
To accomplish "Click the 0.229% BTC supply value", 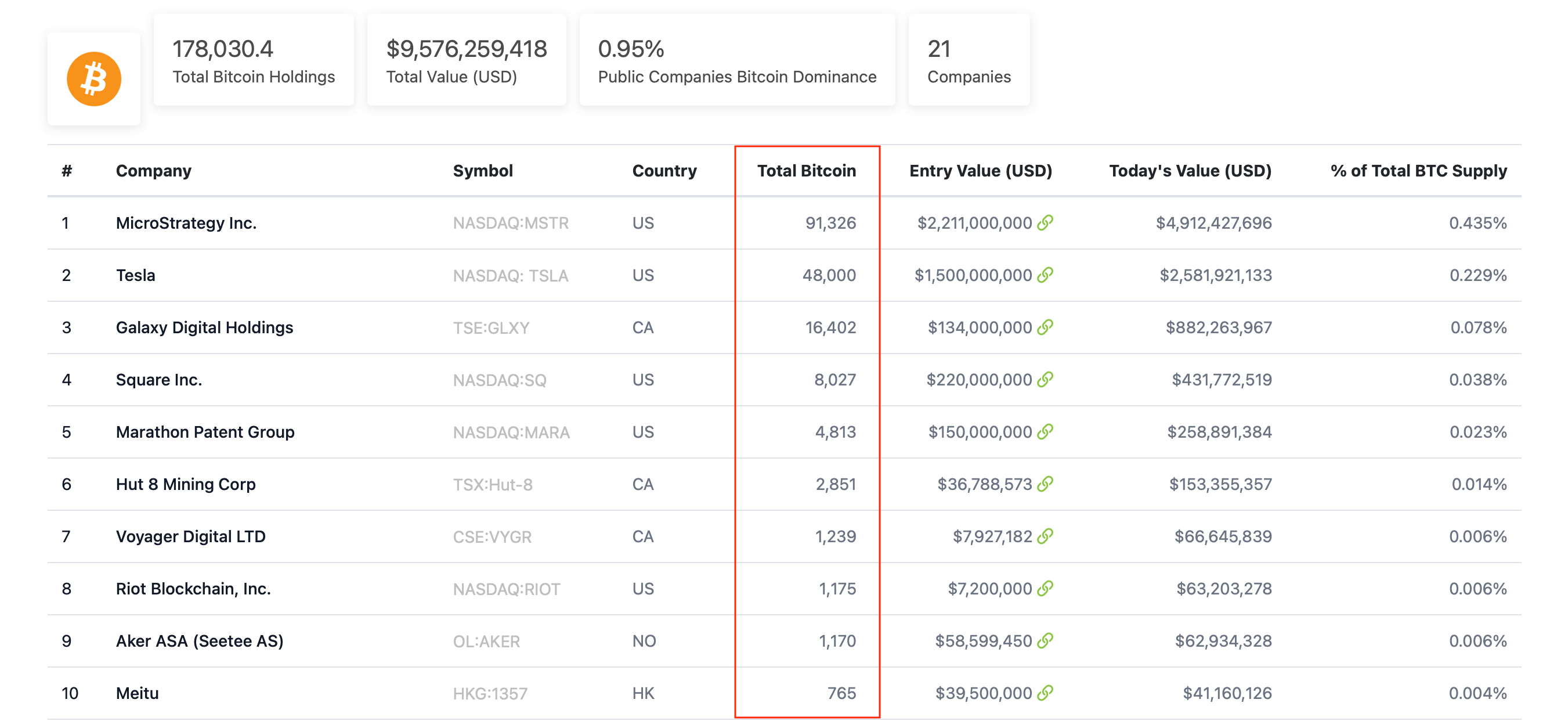I will tap(1478, 275).
